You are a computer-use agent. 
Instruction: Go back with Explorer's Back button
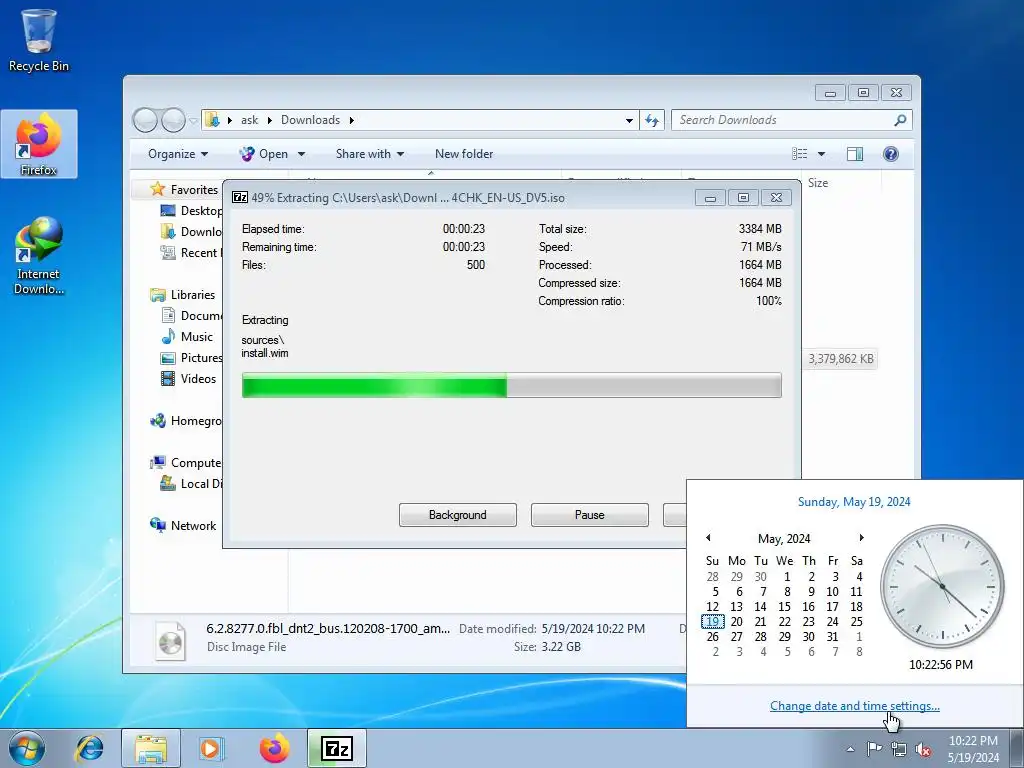click(145, 120)
